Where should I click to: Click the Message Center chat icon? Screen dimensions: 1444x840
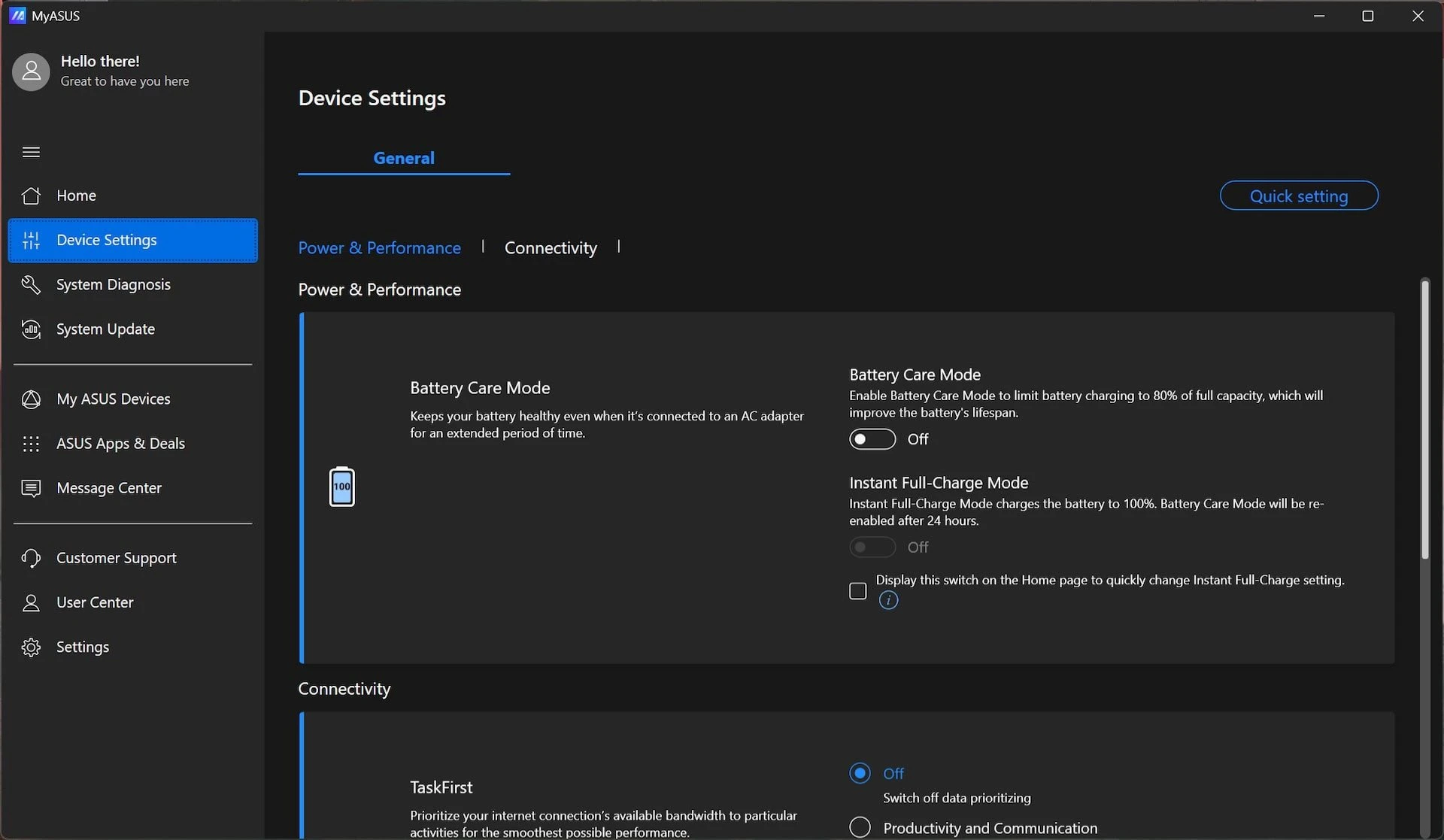31,488
